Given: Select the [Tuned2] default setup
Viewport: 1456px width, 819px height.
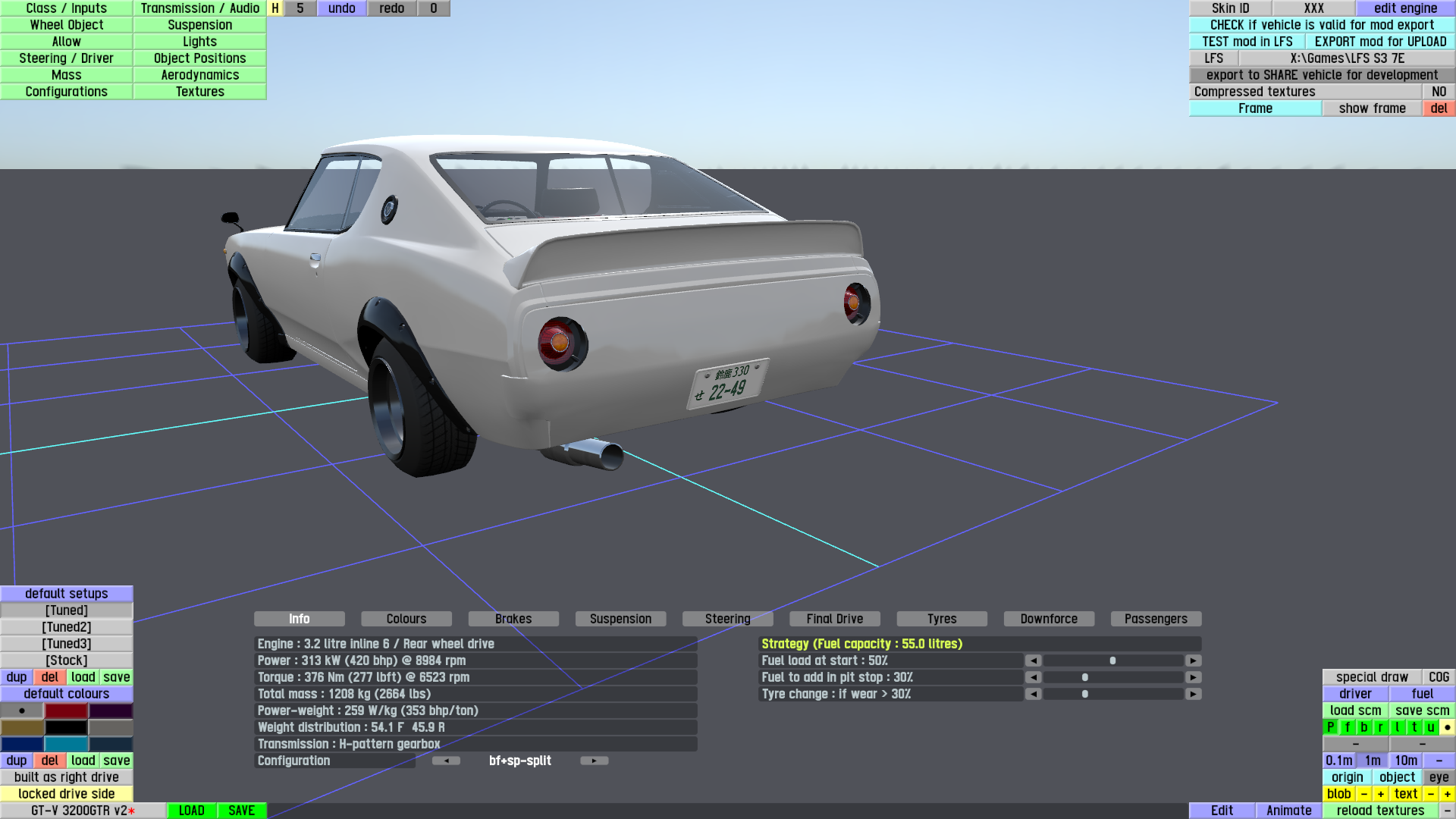Looking at the screenshot, I should [x=66, y=627].
